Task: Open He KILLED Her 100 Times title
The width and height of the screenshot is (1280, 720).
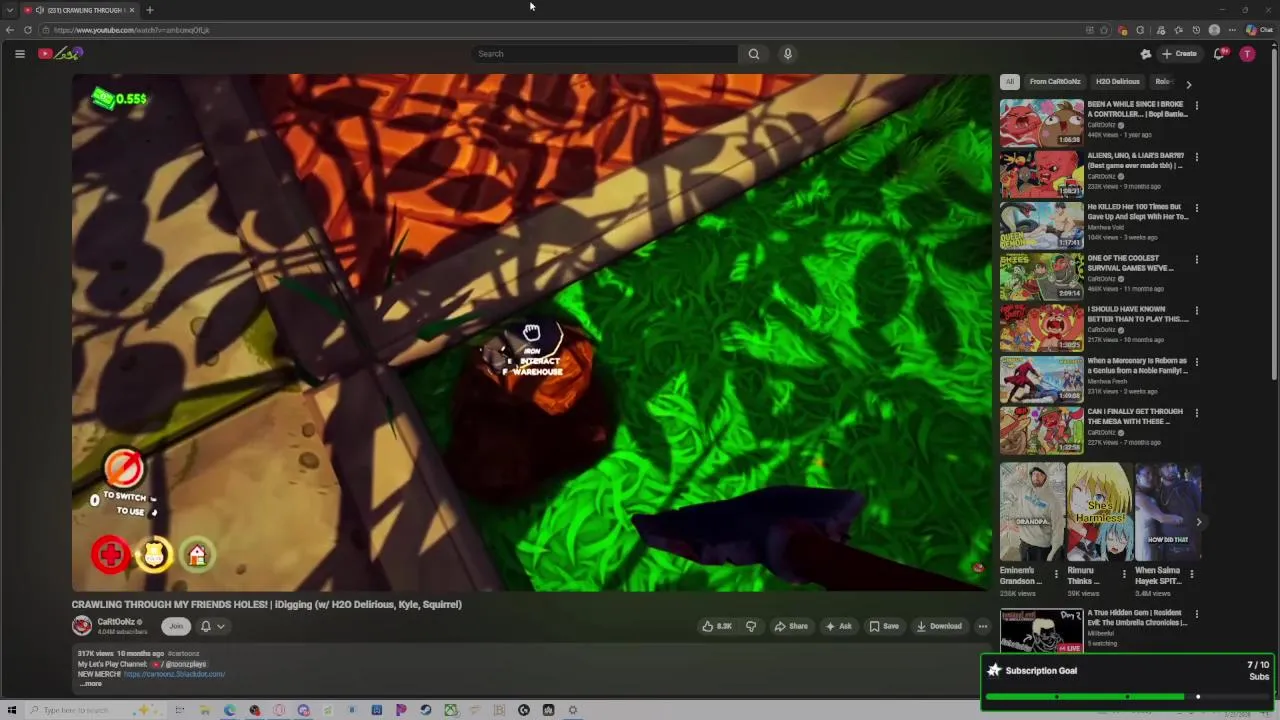Action: click(x=1138, y=212)
